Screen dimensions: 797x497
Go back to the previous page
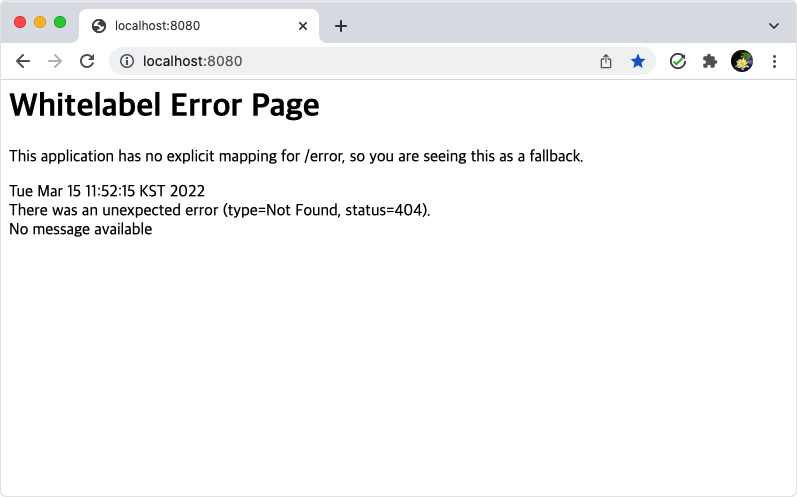23,61
